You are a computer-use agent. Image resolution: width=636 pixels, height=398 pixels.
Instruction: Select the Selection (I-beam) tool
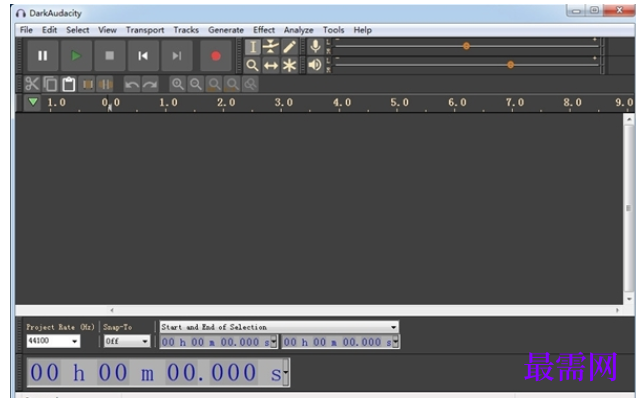252,47
